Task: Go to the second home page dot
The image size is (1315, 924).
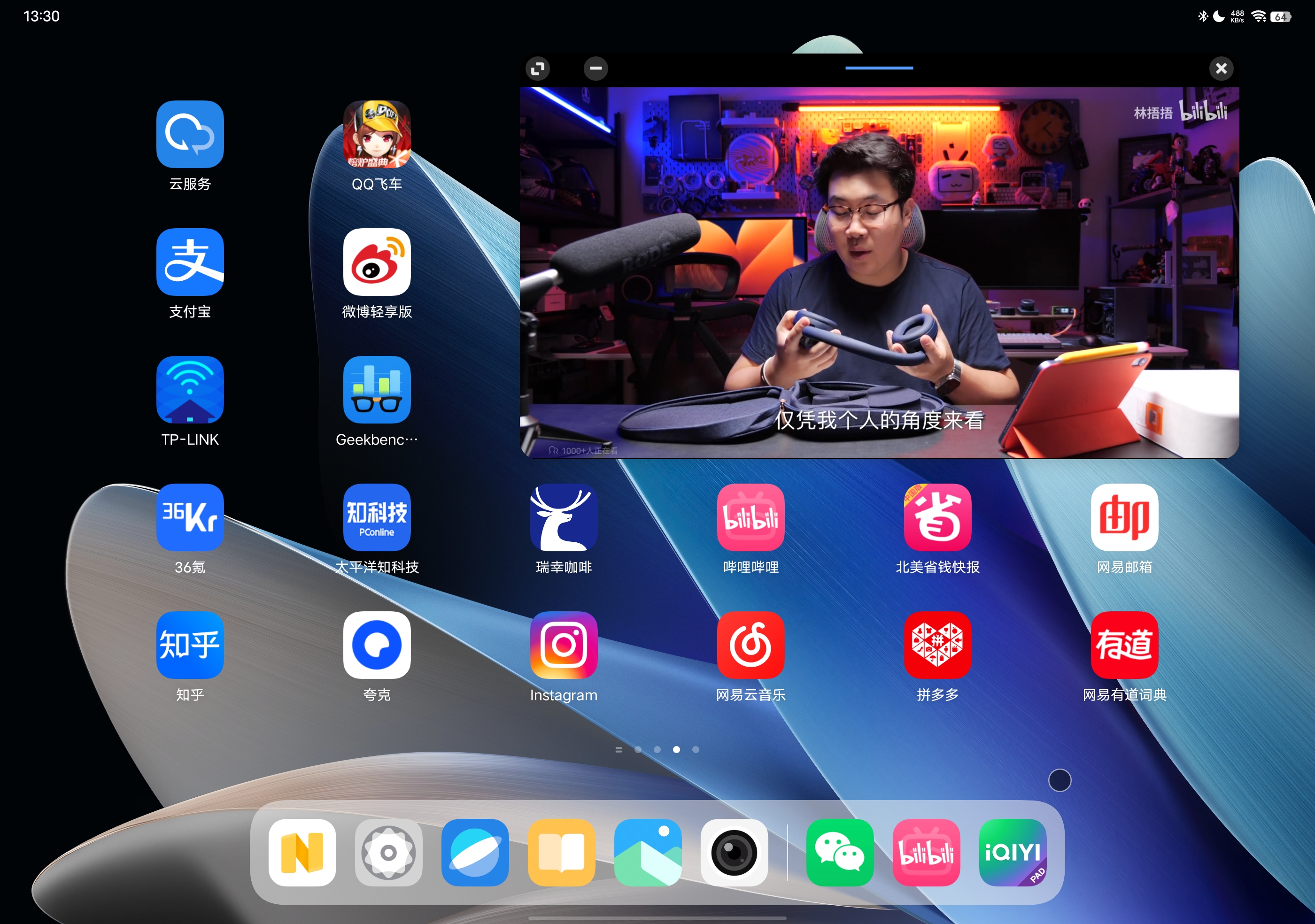Action: [657, 749]
